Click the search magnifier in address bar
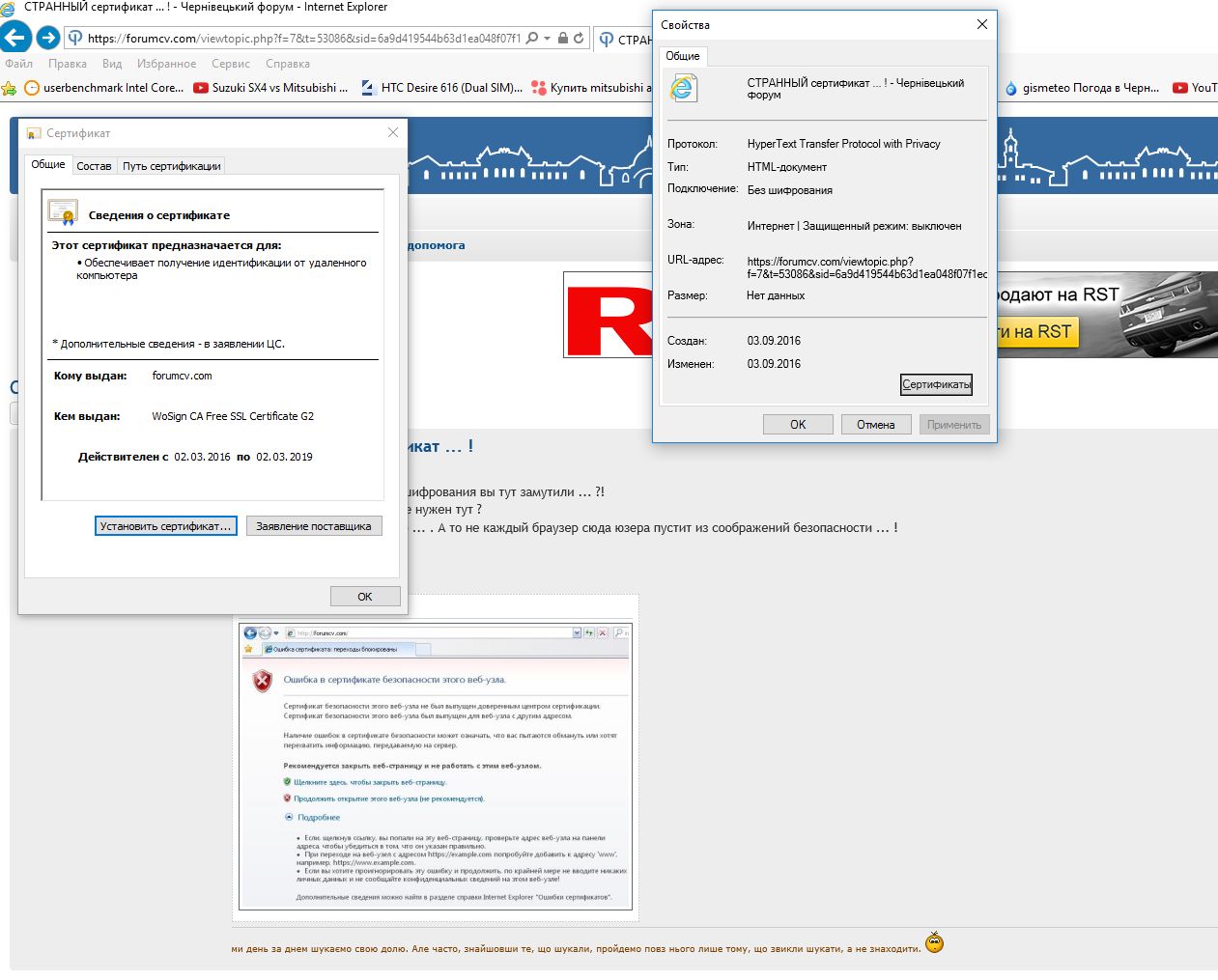1218x980 pixels. [531, 39]
